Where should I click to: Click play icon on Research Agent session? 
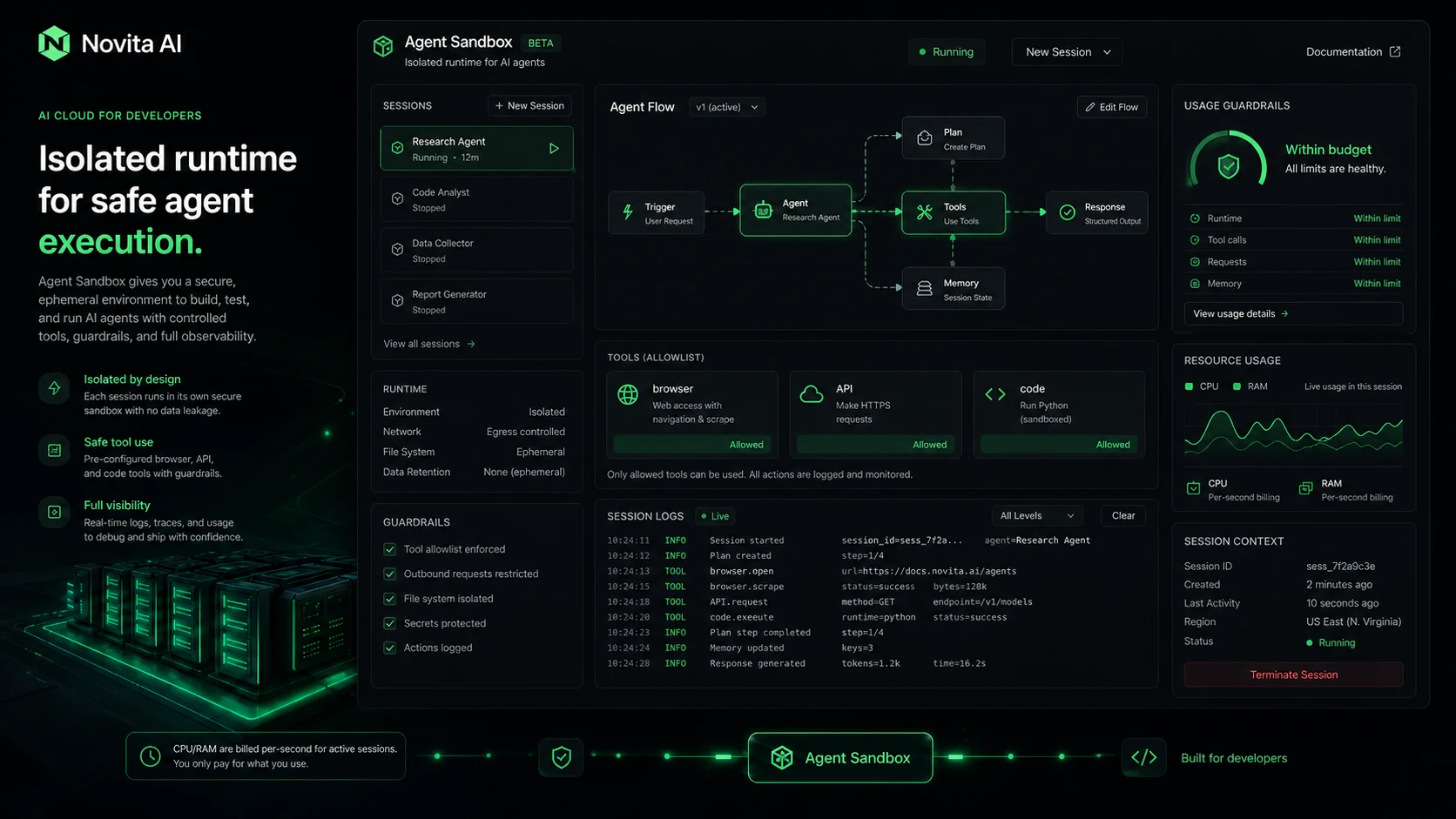click(554, 149)
